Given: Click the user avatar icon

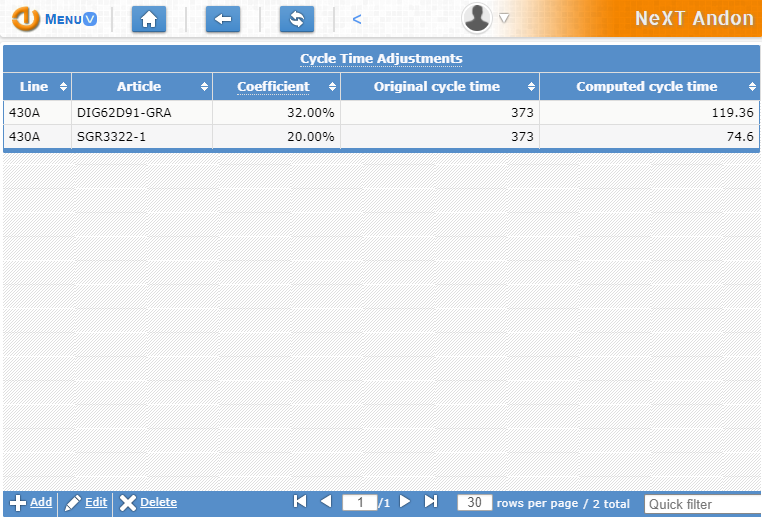Looking at the screenshot, I should (x=478, y=18).
